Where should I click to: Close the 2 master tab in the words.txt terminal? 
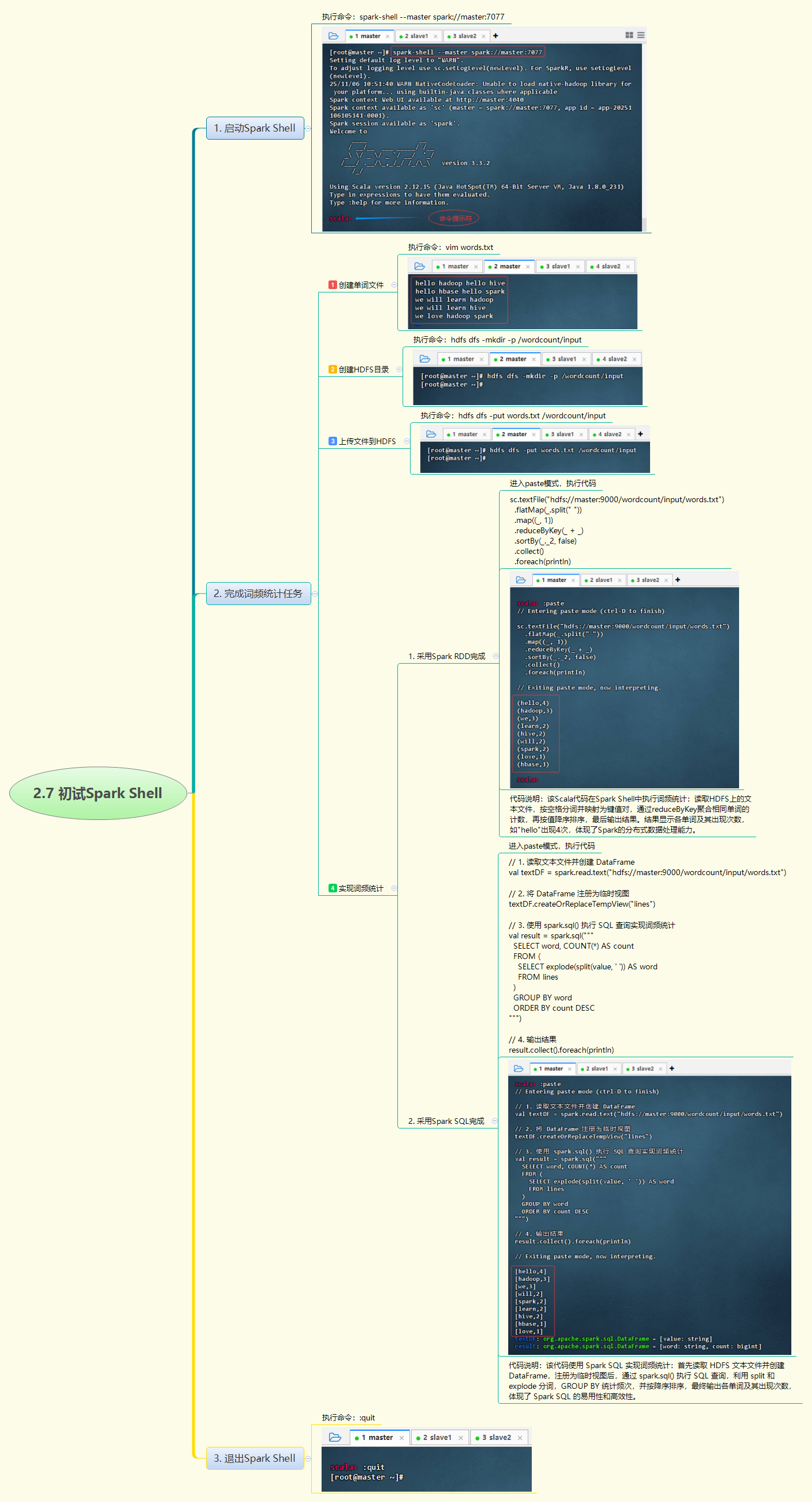pos(528,267)
